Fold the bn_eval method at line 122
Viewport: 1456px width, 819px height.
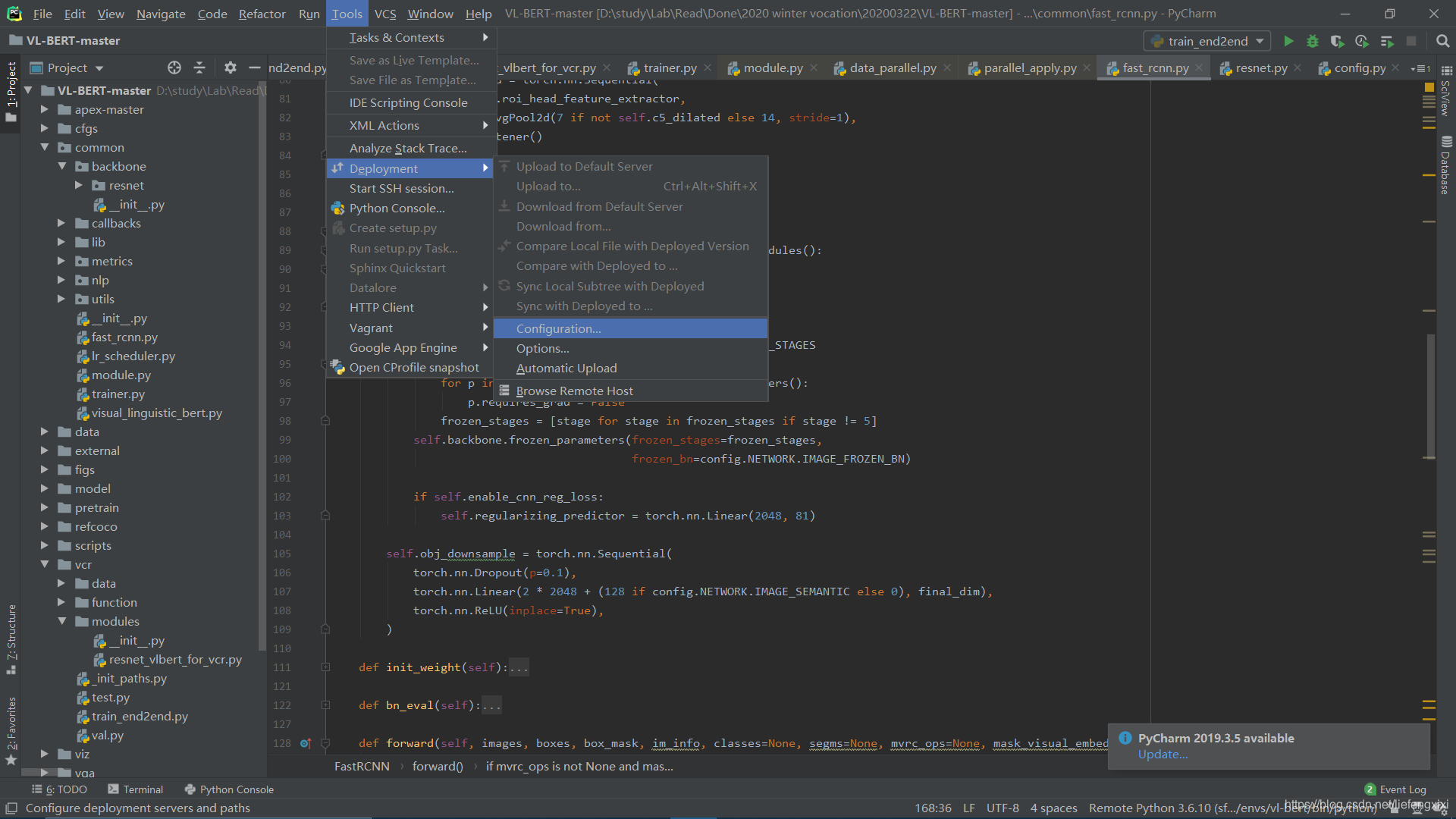click(325, 705)
